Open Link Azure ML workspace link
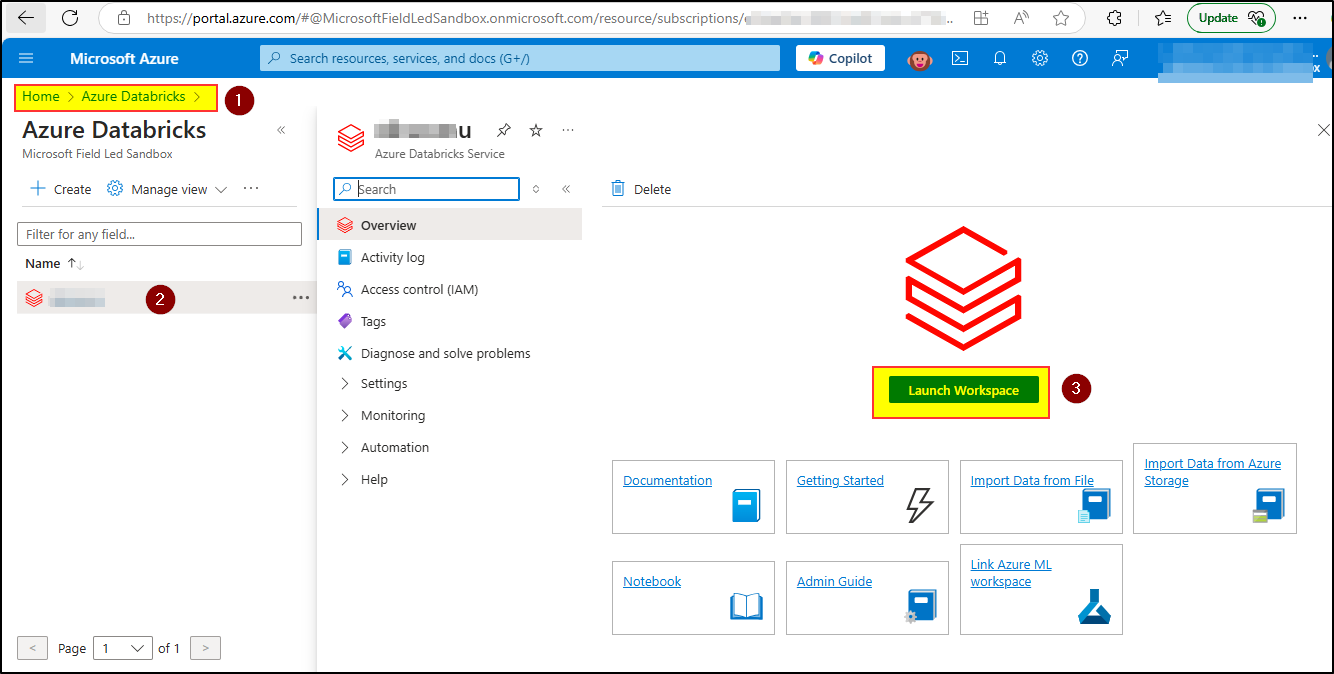1334x674 pixels. [1011, 573]
